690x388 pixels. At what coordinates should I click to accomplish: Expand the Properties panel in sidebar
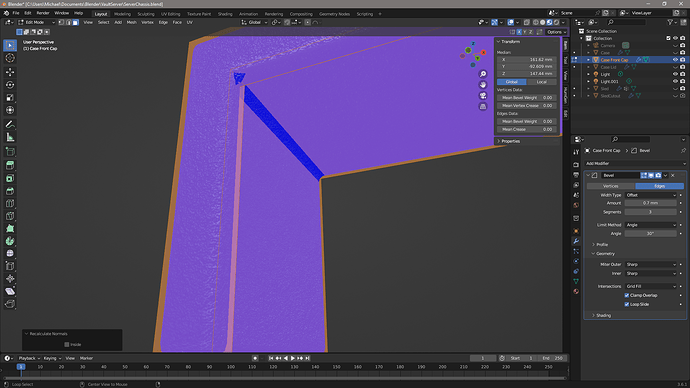point(509,141)
